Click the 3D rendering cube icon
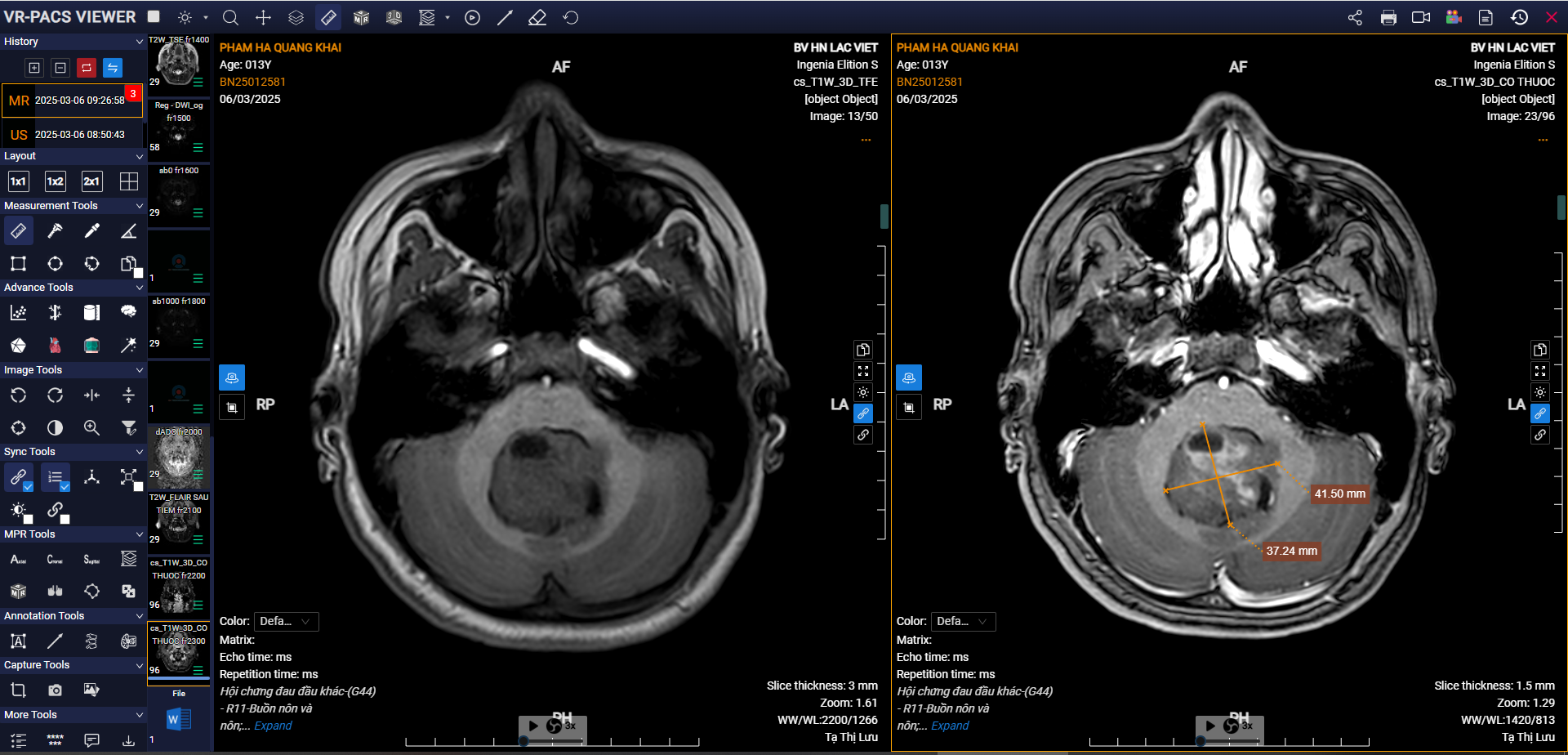Viewport: 1568px width, 755px height. [361, 17]
